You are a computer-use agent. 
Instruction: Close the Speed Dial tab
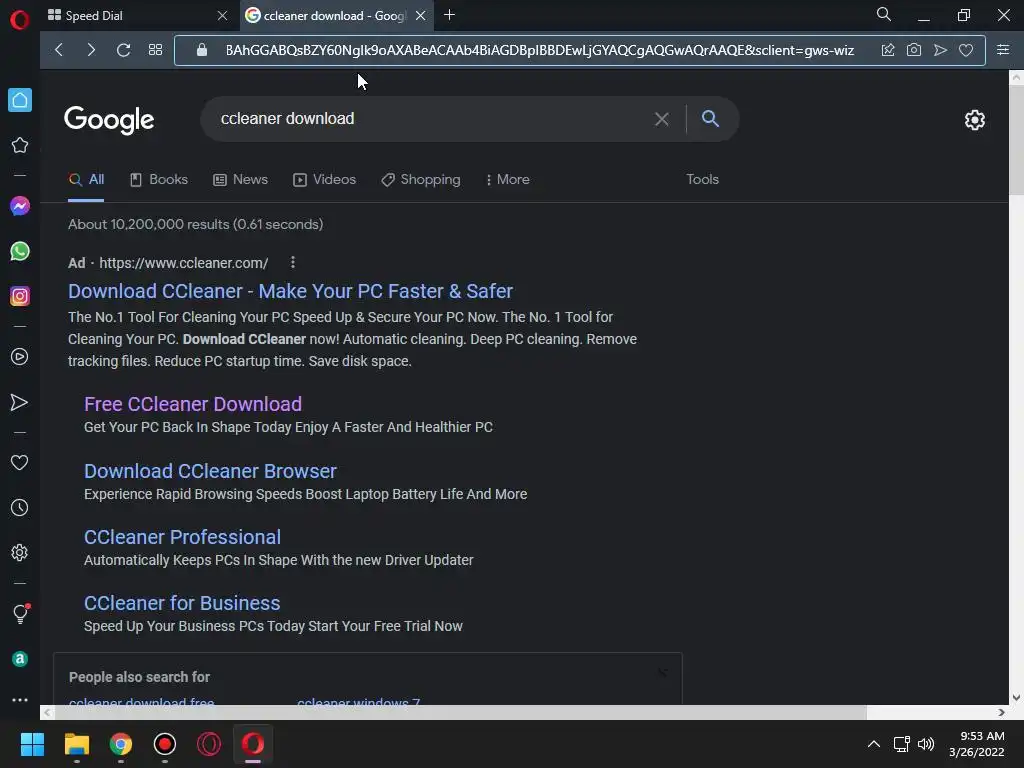[x=223, y=16]
